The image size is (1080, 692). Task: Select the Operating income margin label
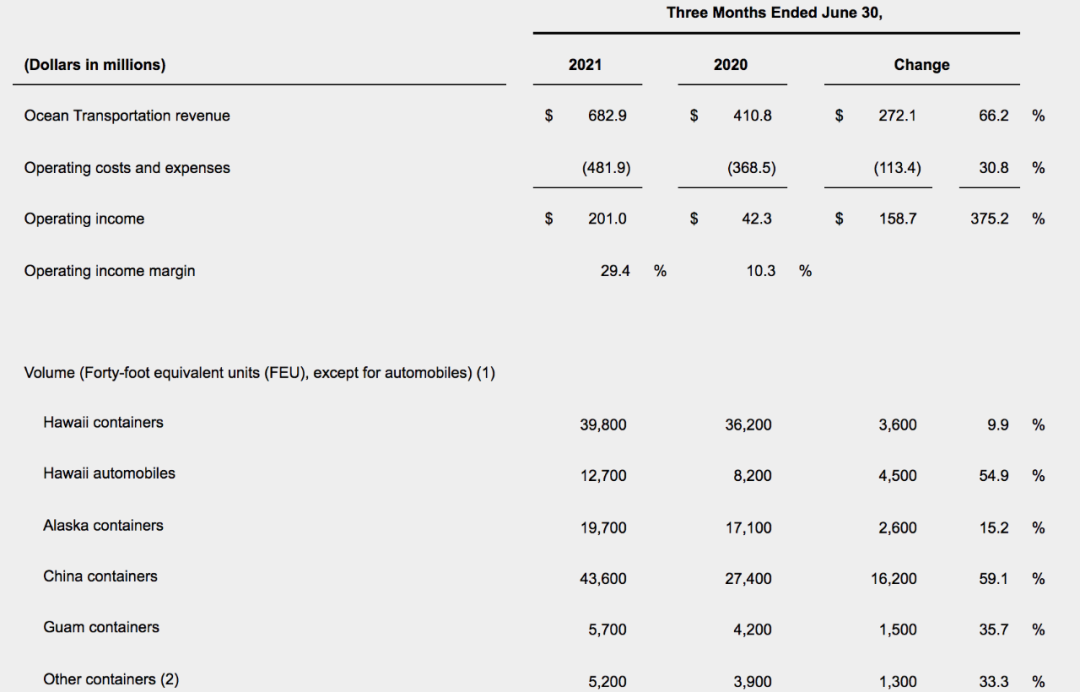[110, 271]
